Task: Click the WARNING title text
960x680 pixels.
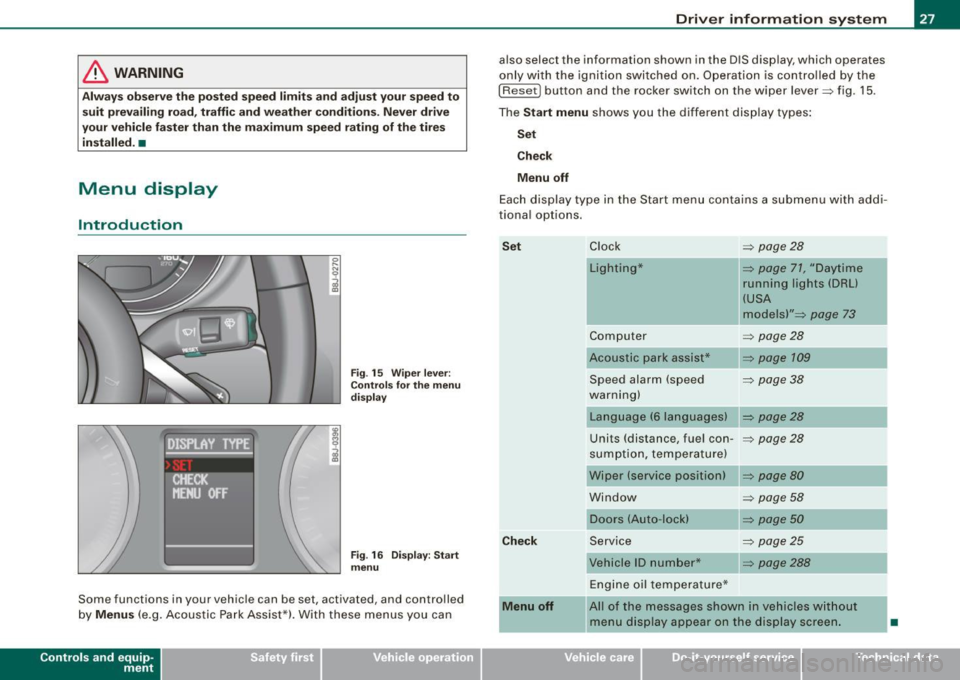Action: point(149,73)
